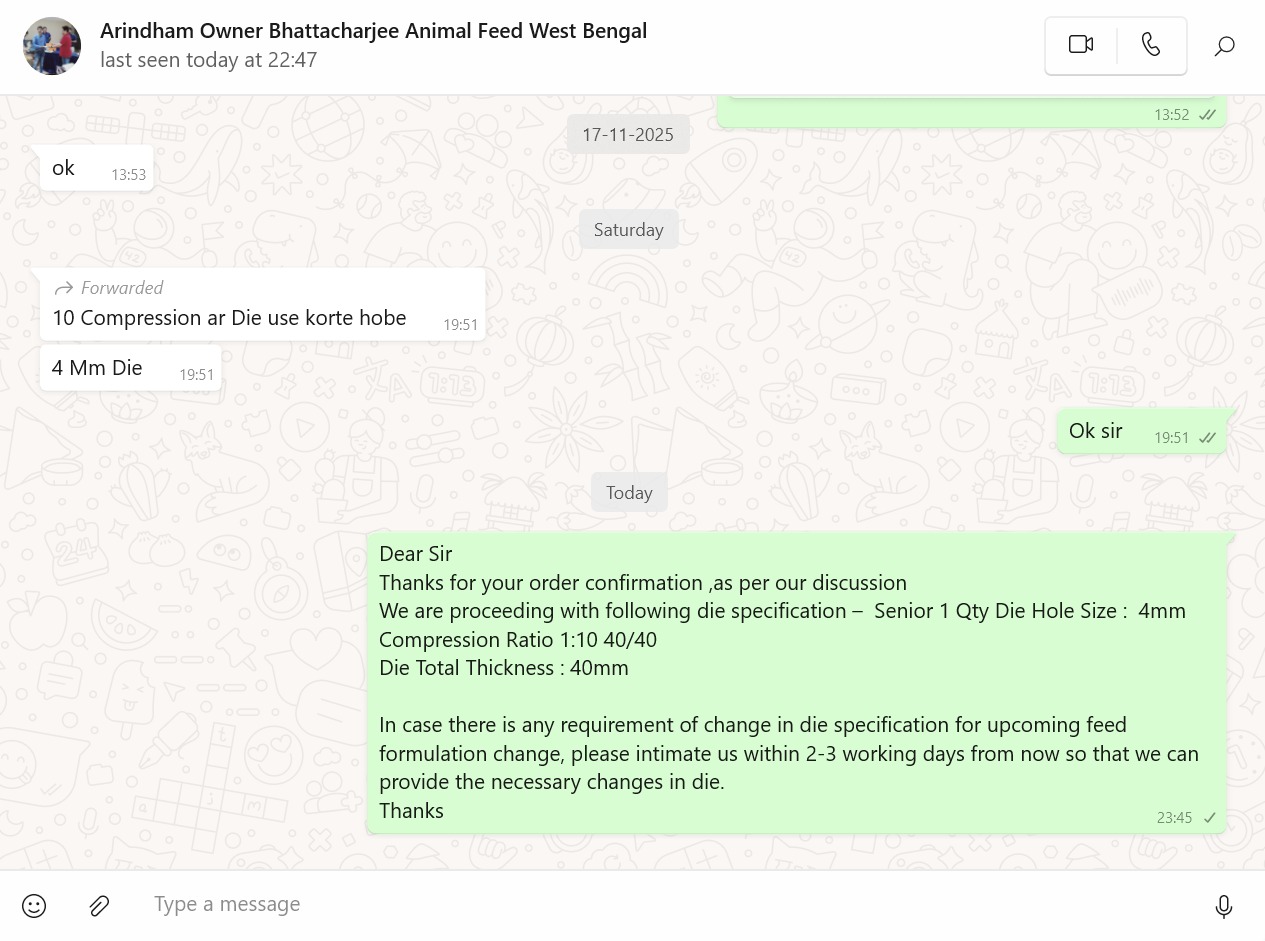The width and height of the screenshot is (1265, 941).
Task: Open search in this chat
Action: click(x=1224, y=46)
